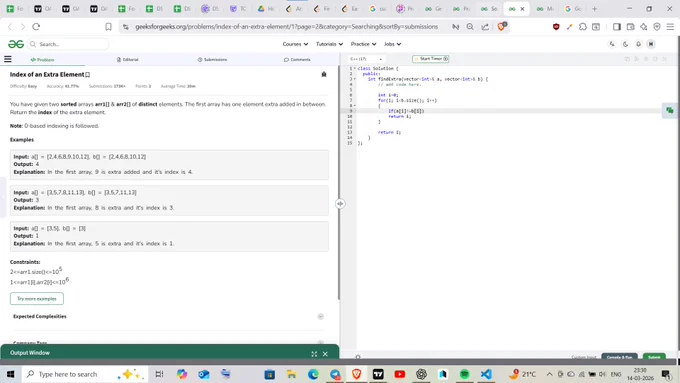
Task: Switch to the Google Drive browser tab
Action: point(265,9)
